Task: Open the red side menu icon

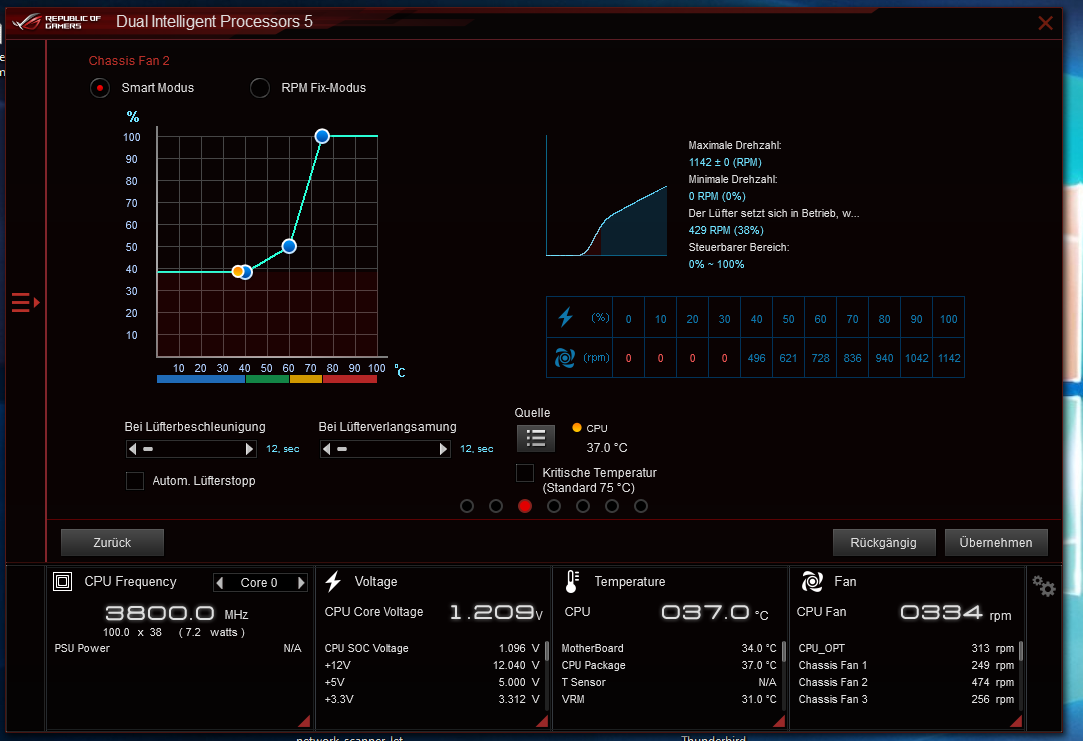Action: point(25,302)
